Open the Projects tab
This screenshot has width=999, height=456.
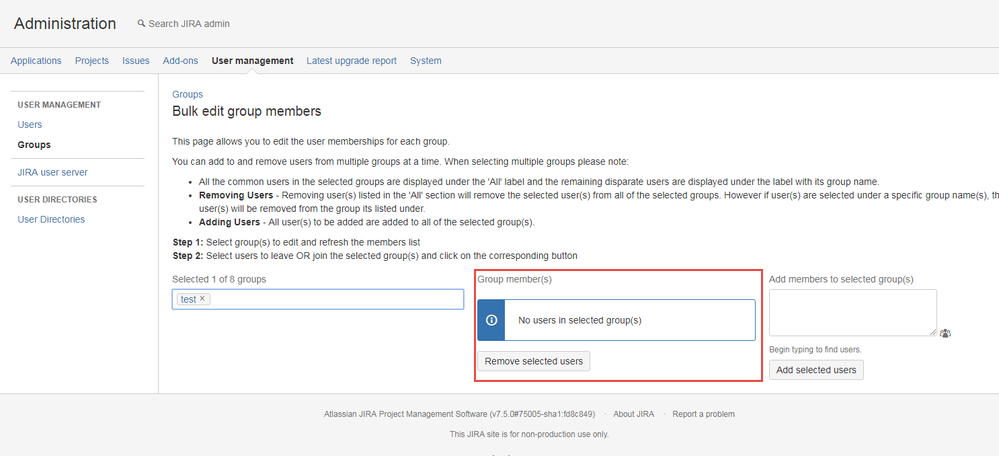[92, 61]
